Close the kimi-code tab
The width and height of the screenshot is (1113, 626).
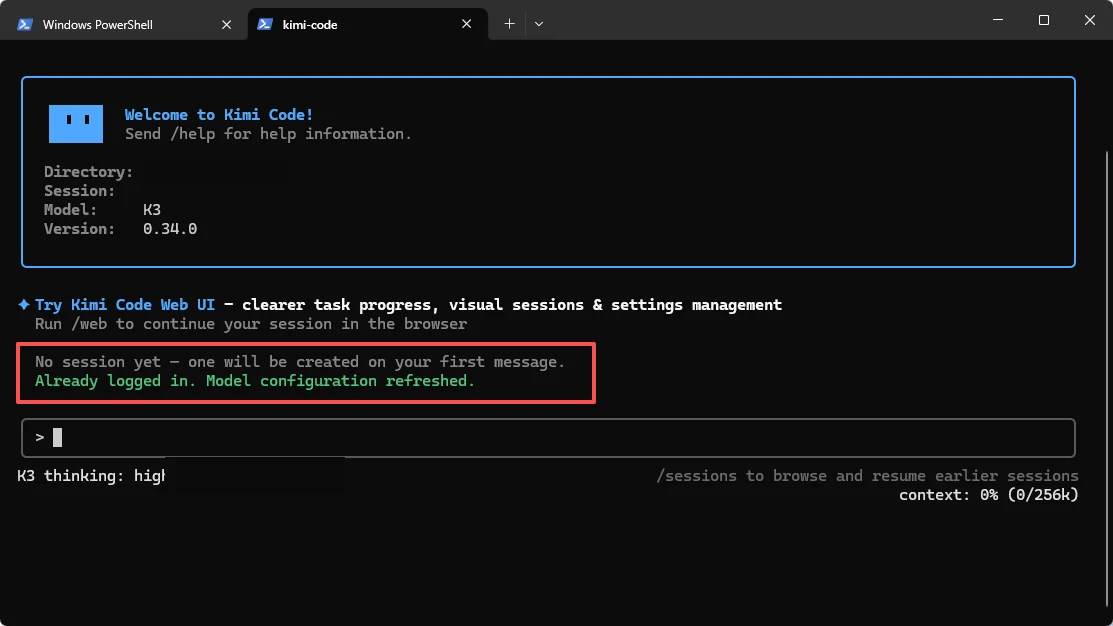[466, 24]
